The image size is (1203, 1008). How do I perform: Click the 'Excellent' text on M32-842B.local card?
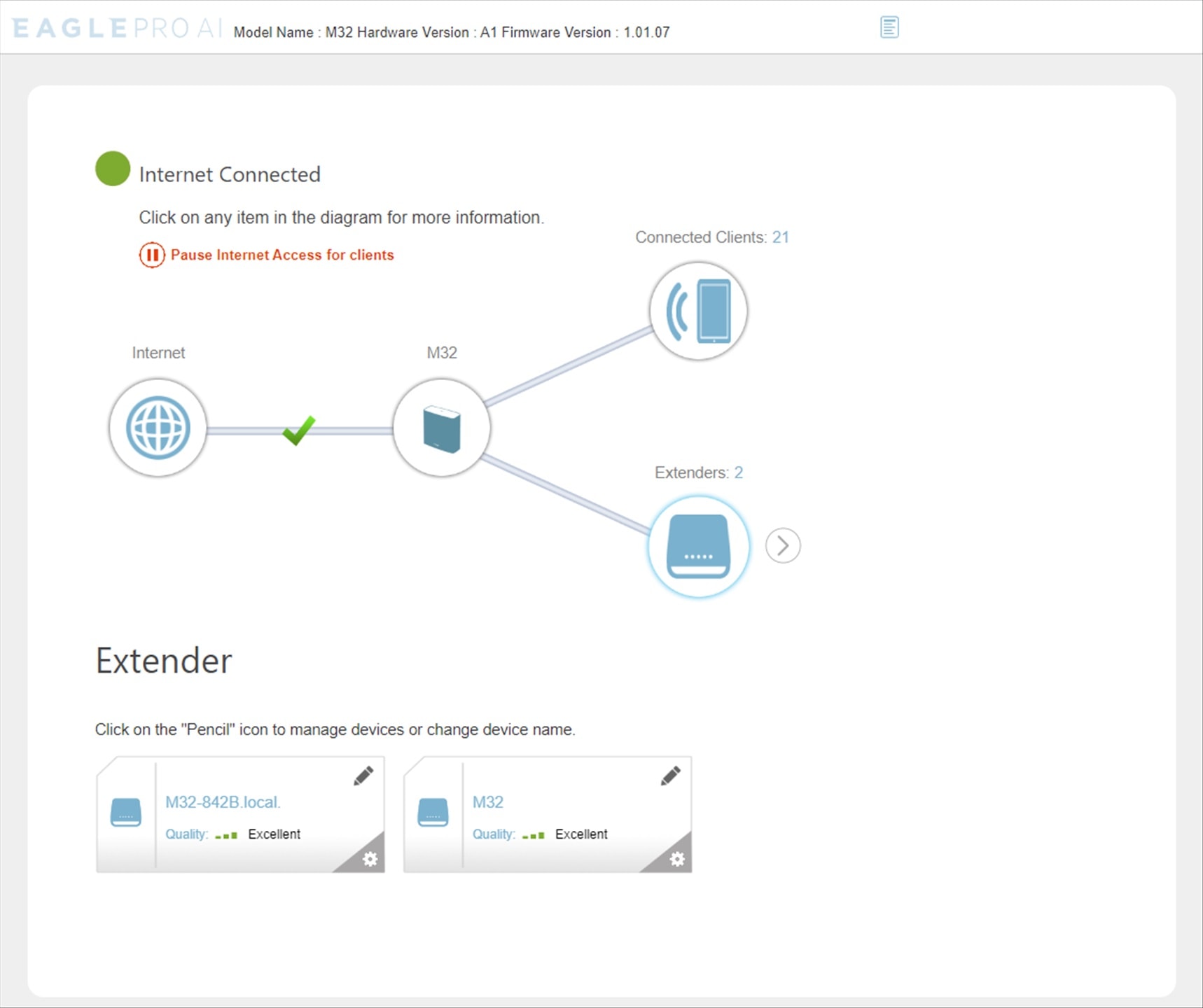point(274,834)
